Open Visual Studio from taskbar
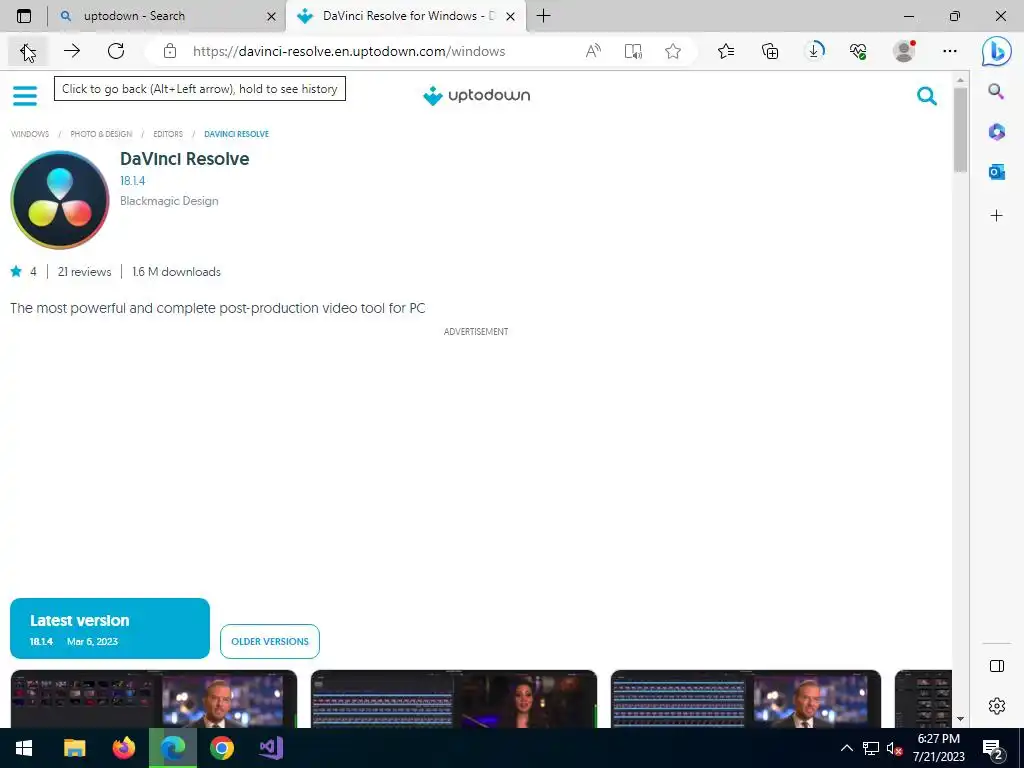The height and width of the screenshot is (768, 1024). (270, 748)
